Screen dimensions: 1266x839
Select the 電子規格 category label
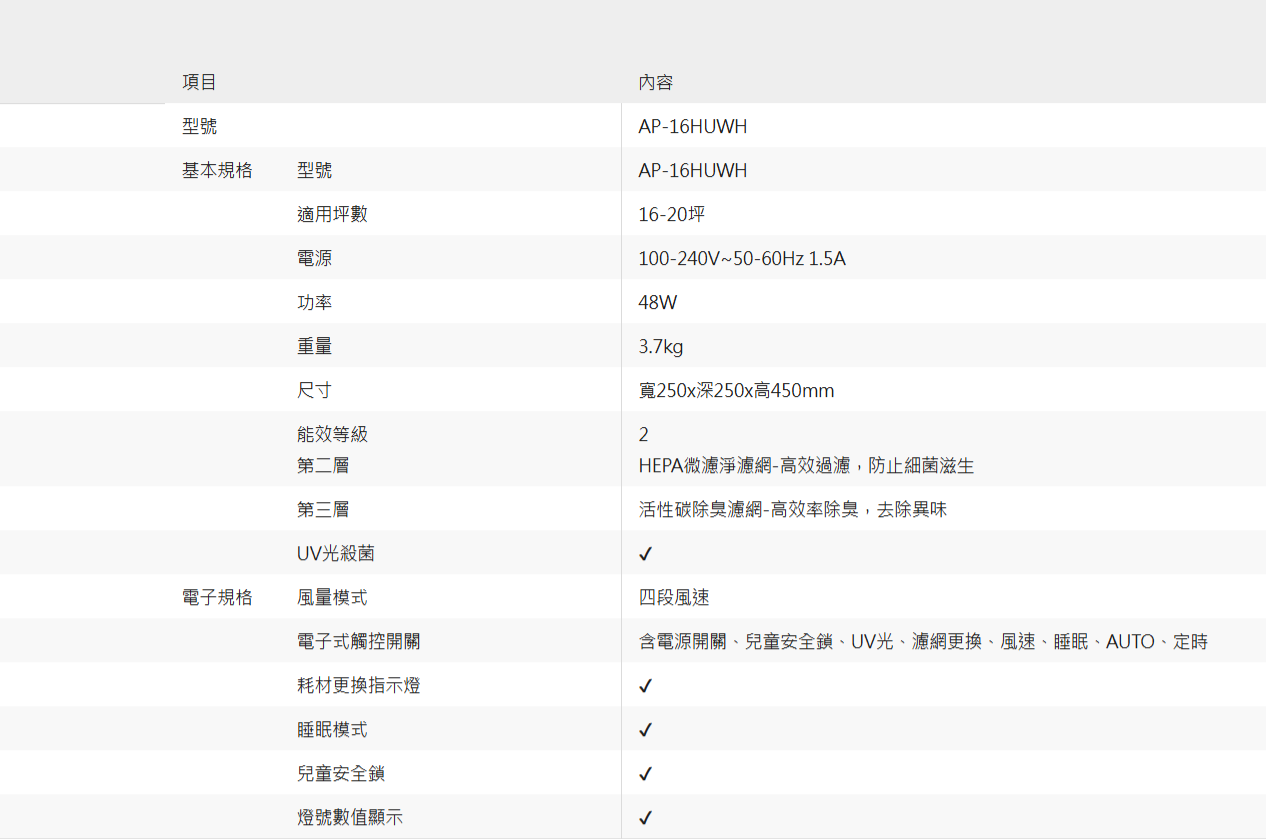coord(217,598)
